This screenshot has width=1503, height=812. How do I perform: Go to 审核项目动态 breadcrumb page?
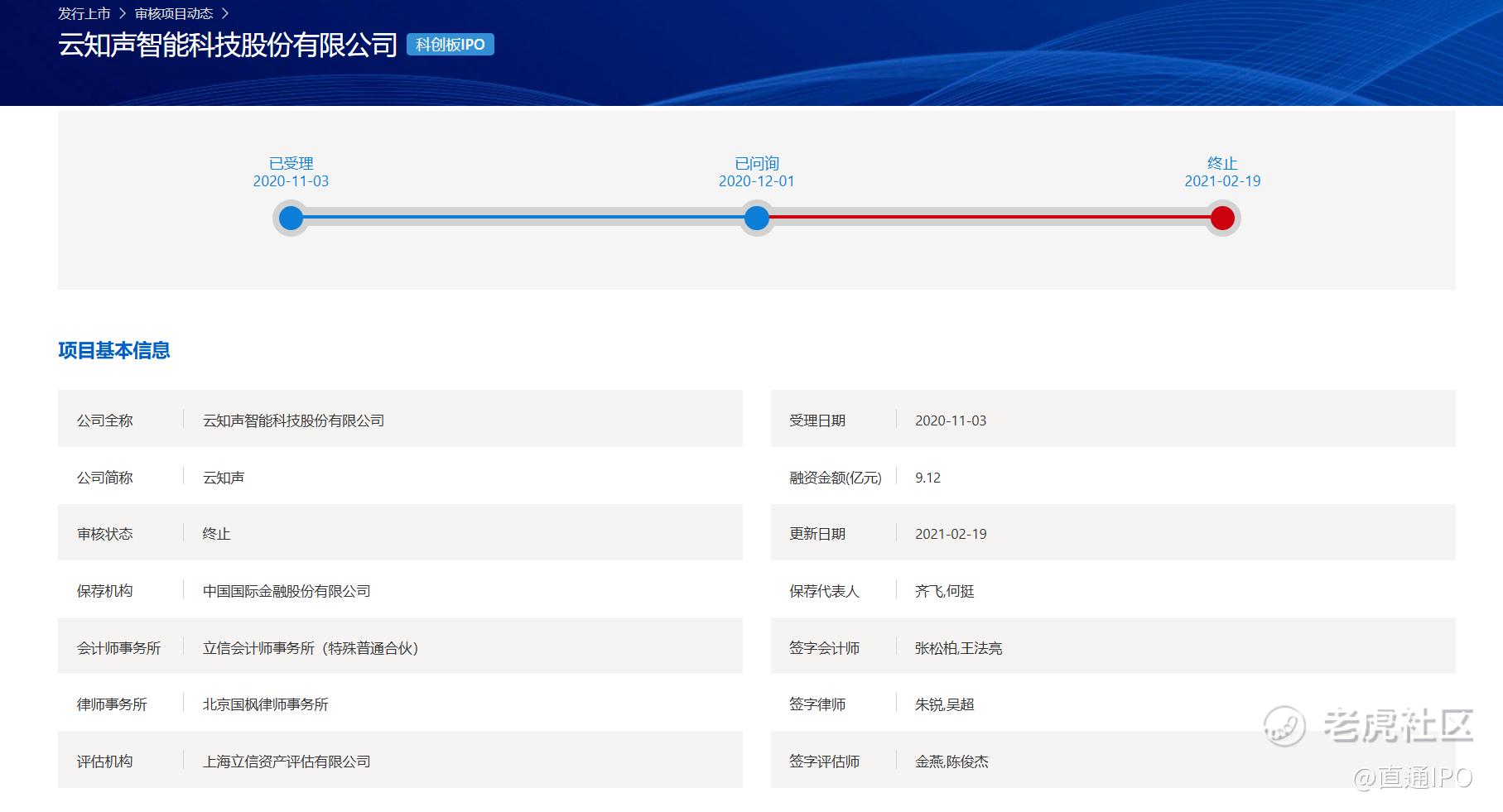click(x=174, y=13)
